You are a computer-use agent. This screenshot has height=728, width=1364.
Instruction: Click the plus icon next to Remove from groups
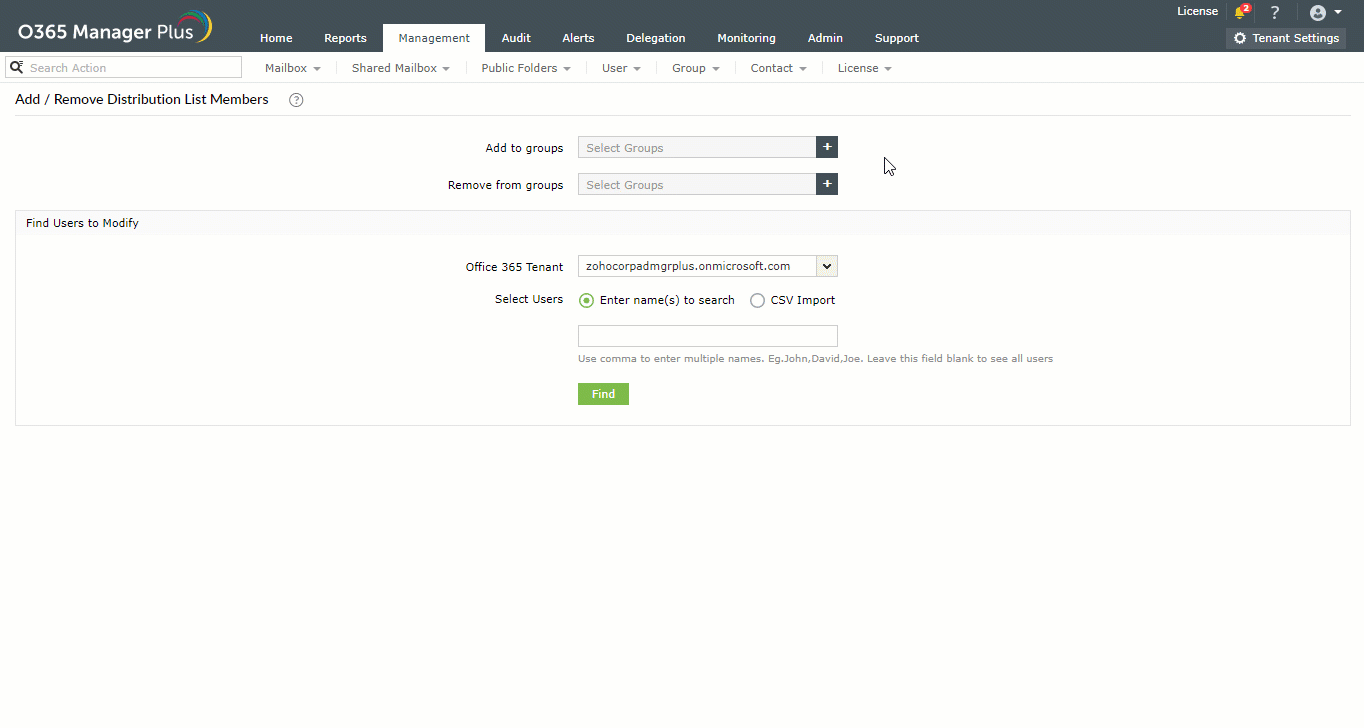point(826,183)
